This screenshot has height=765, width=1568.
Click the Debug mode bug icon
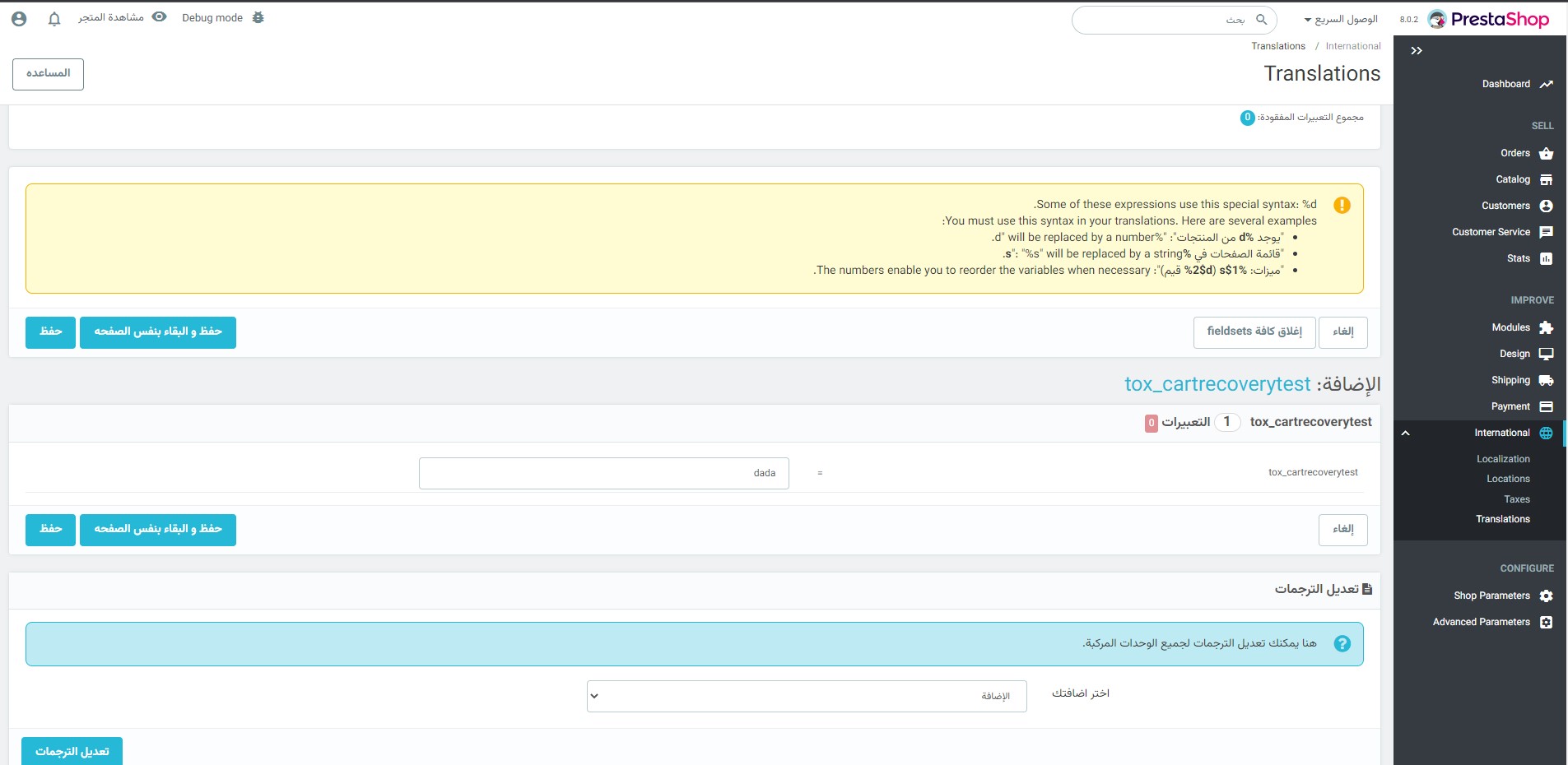coord(258,16)
